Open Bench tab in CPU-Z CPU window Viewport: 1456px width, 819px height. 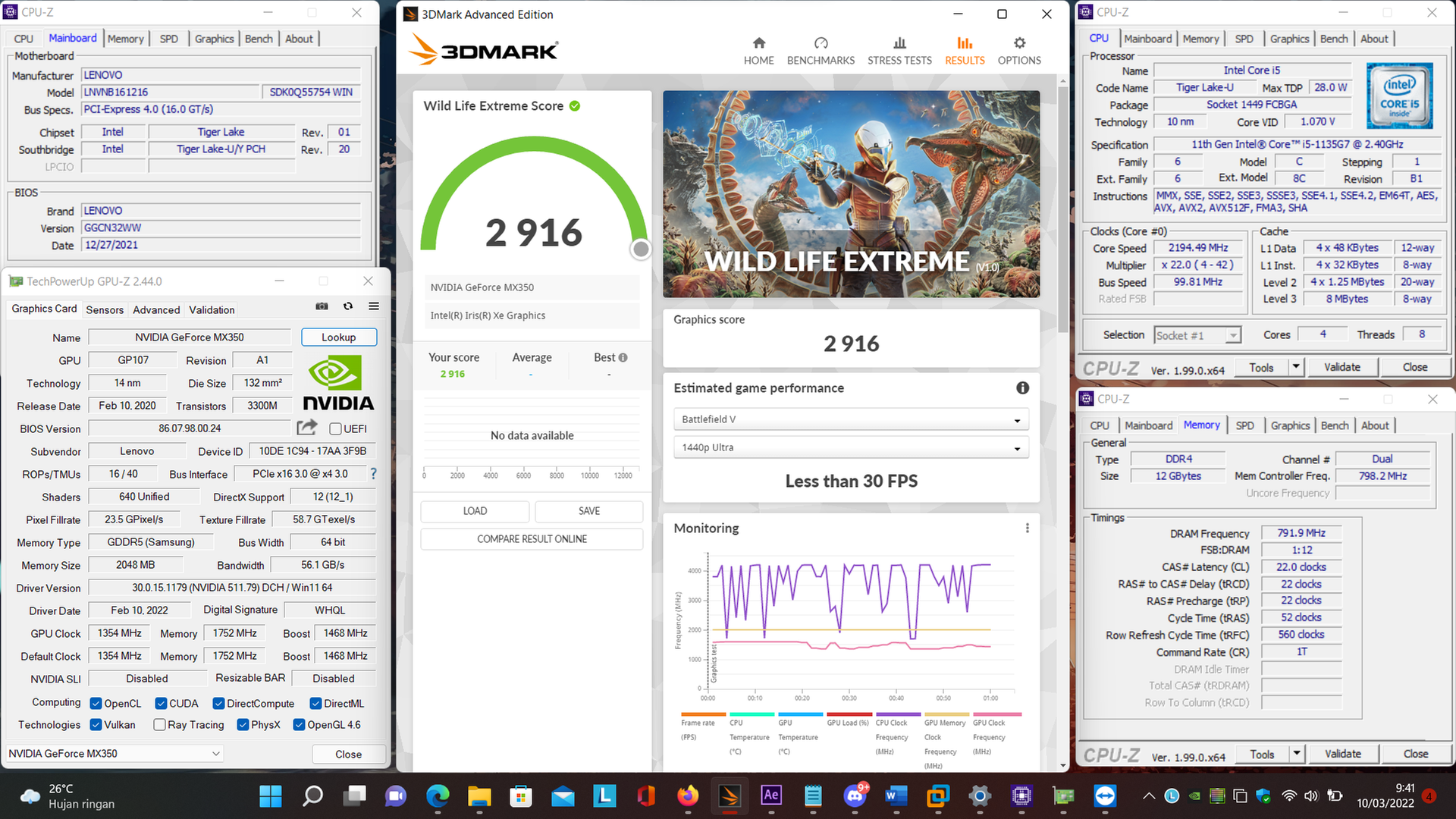point(1334,39)
